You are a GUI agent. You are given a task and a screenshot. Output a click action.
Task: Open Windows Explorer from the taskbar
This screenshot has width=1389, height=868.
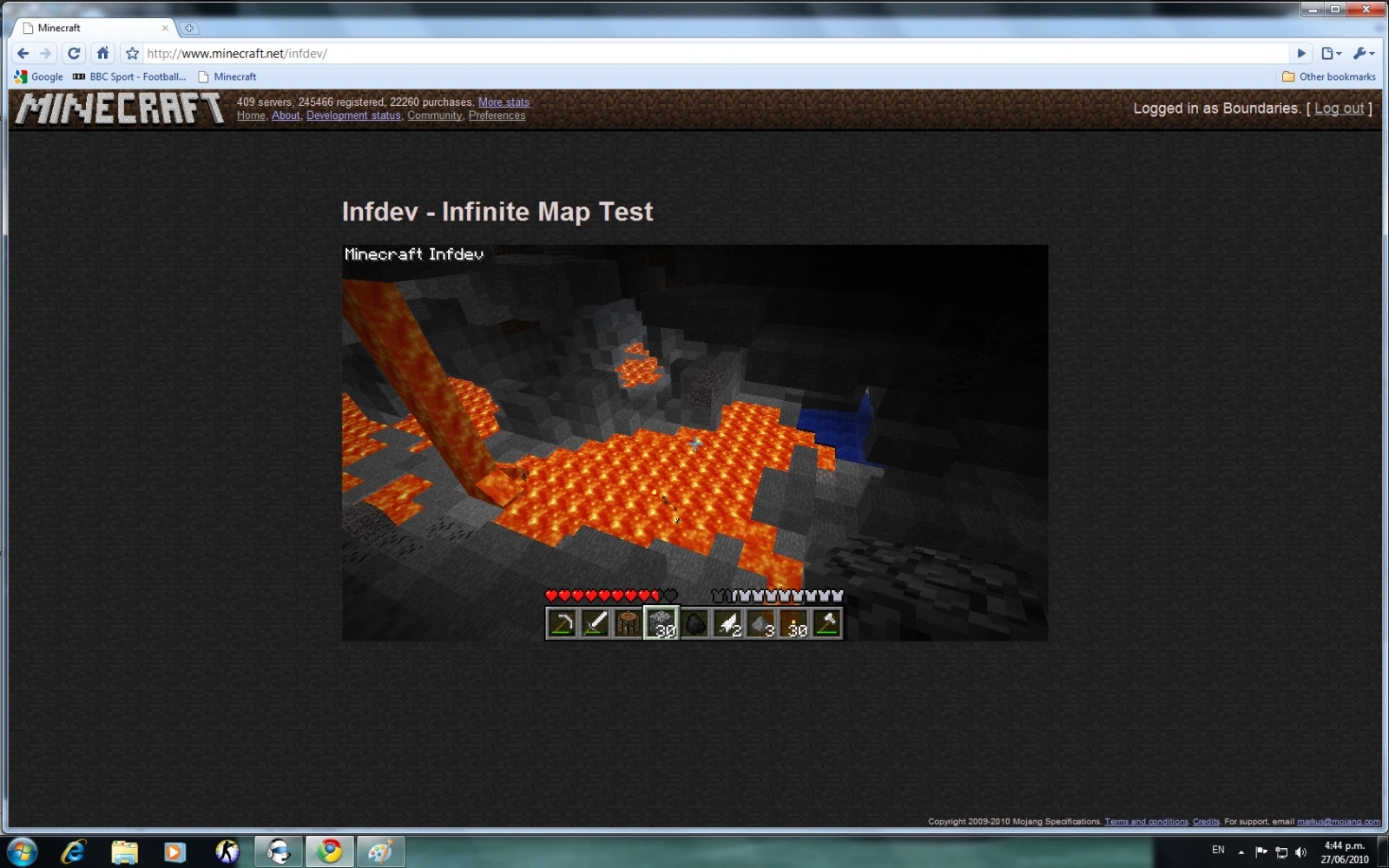tap(124, 852)
